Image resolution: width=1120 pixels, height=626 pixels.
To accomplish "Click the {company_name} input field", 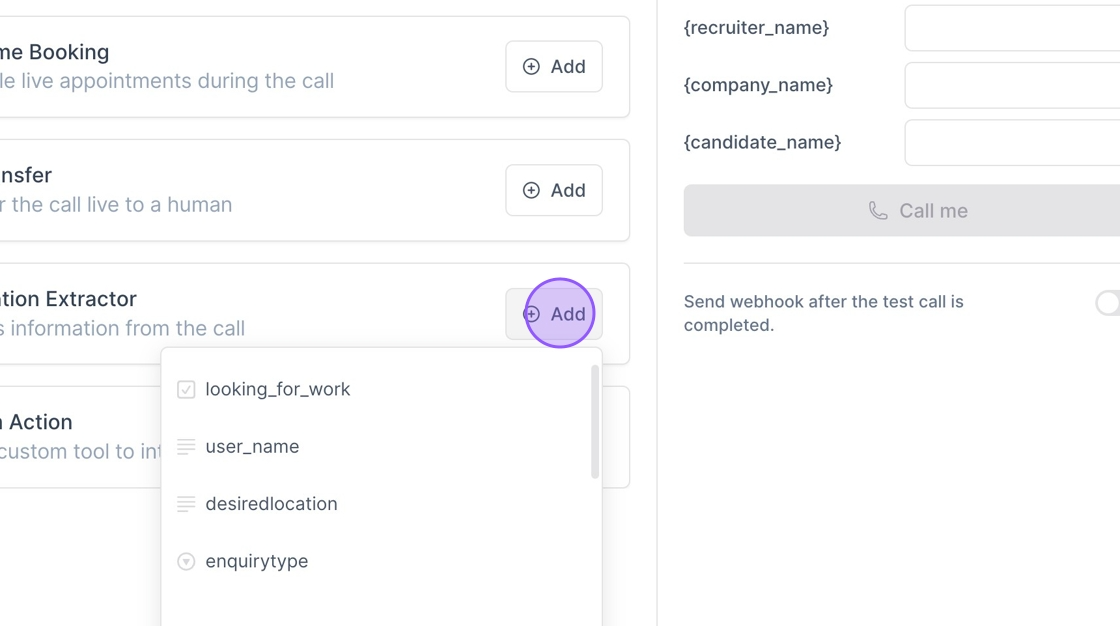I will (x=1012, y=85).
